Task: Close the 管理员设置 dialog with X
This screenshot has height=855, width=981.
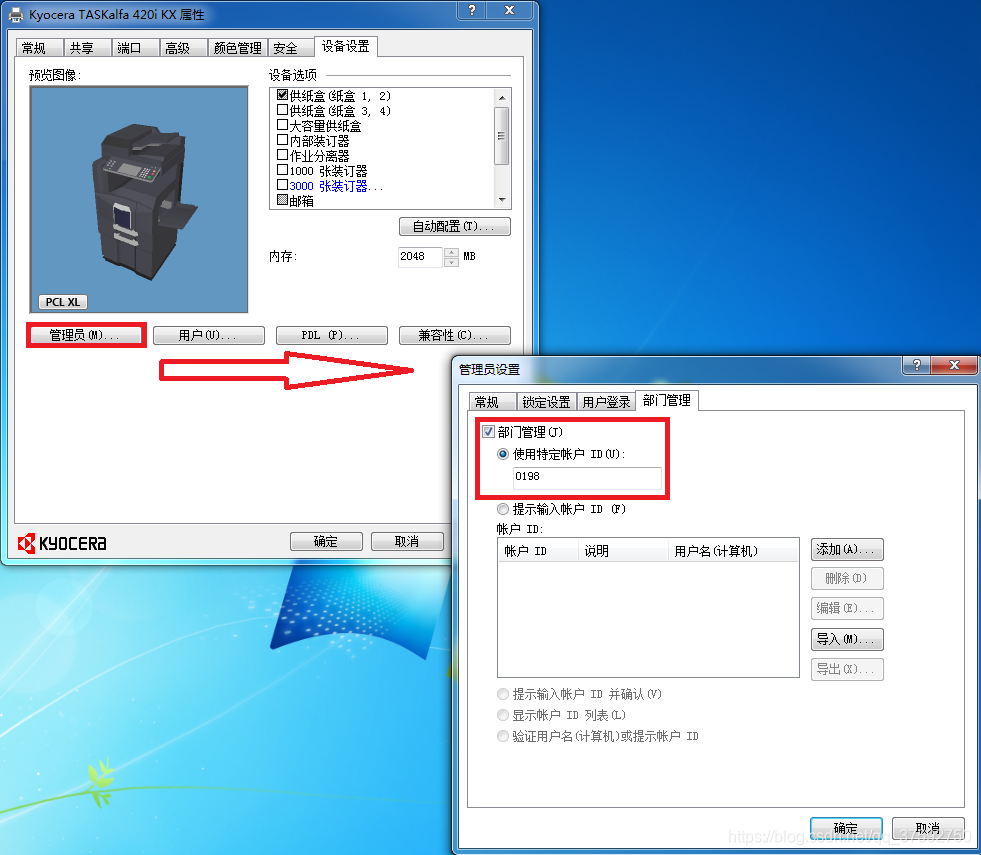Action: 954,365
